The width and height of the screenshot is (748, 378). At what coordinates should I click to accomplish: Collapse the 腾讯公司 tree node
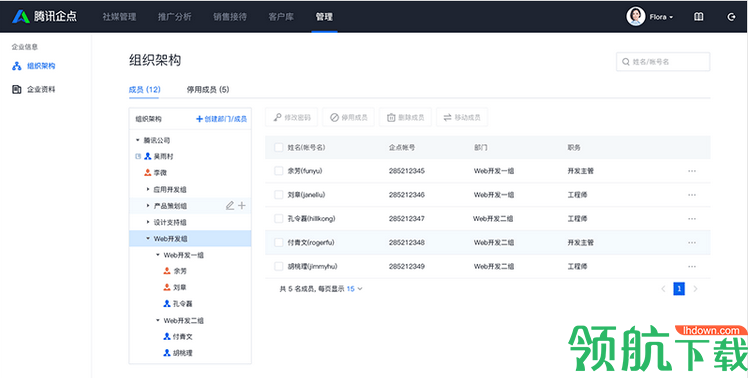click(138, 140)
